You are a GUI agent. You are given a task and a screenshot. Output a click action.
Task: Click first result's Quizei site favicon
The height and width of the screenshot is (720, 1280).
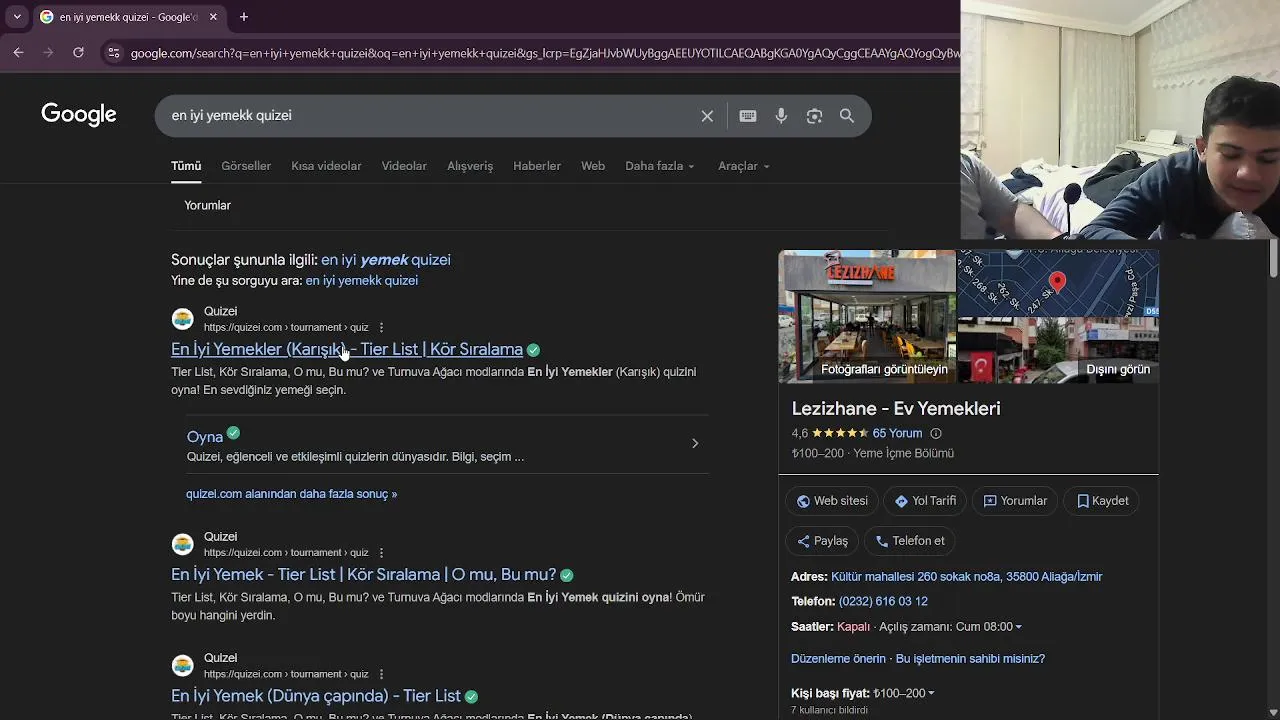tap(182, 319)
